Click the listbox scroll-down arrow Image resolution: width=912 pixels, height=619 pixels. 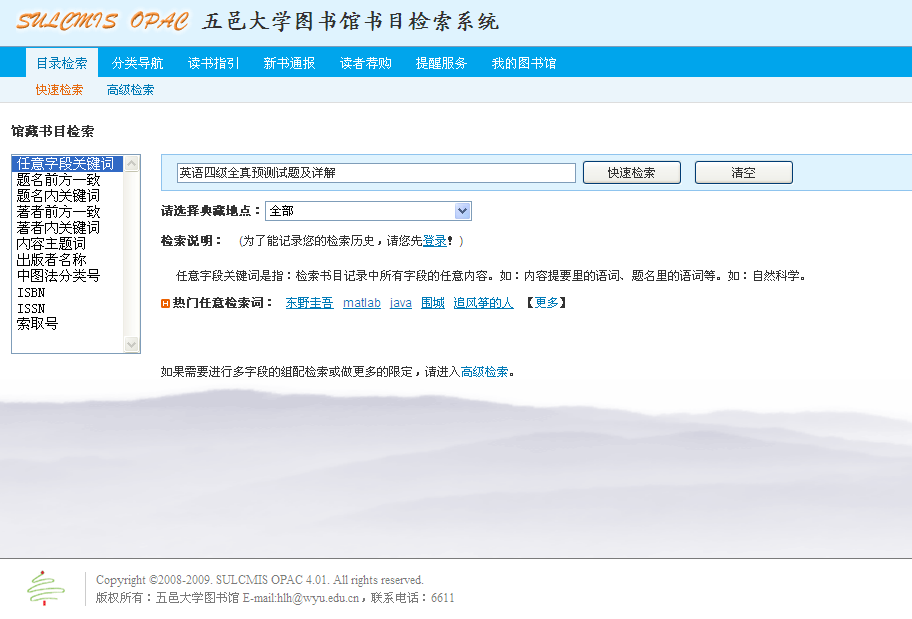[x=131, y=344]
